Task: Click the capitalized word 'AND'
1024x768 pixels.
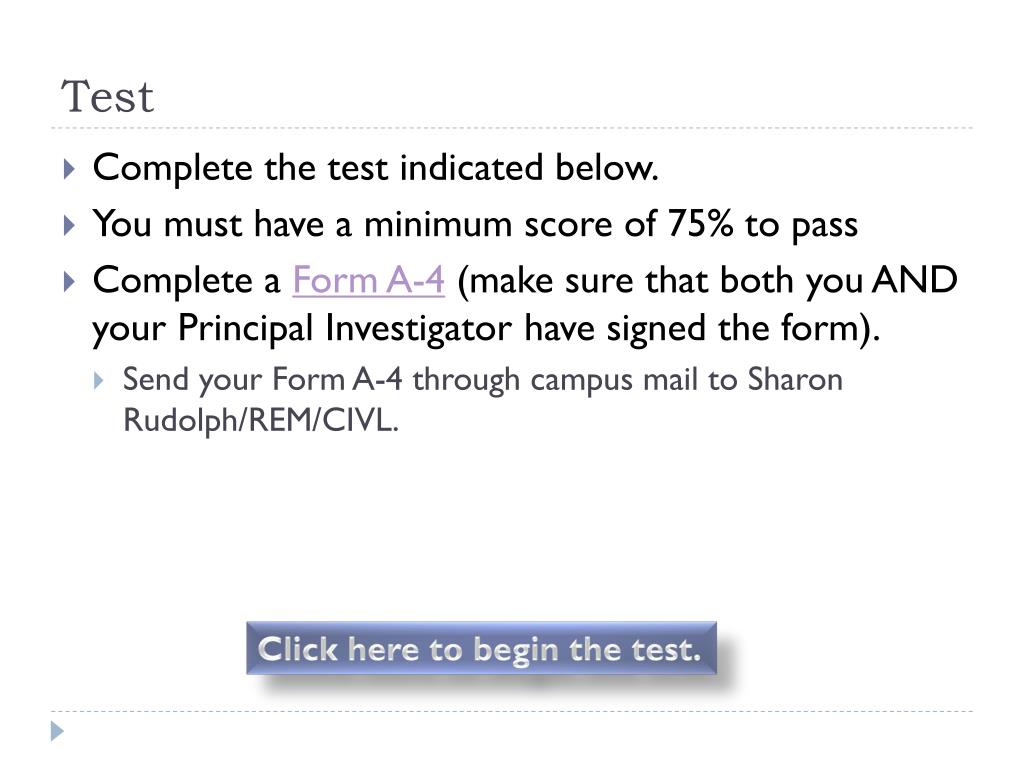Action: [x=915, y=280]
